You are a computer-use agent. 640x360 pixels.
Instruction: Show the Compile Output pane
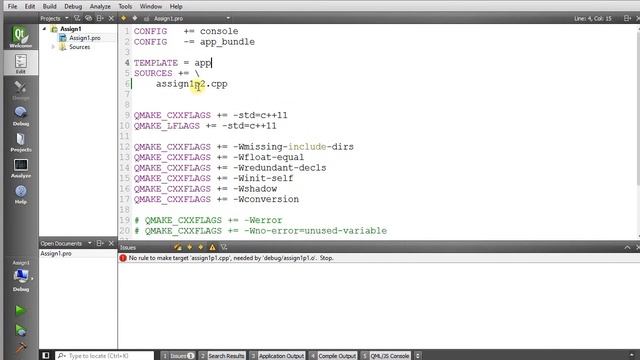[333, 356]
